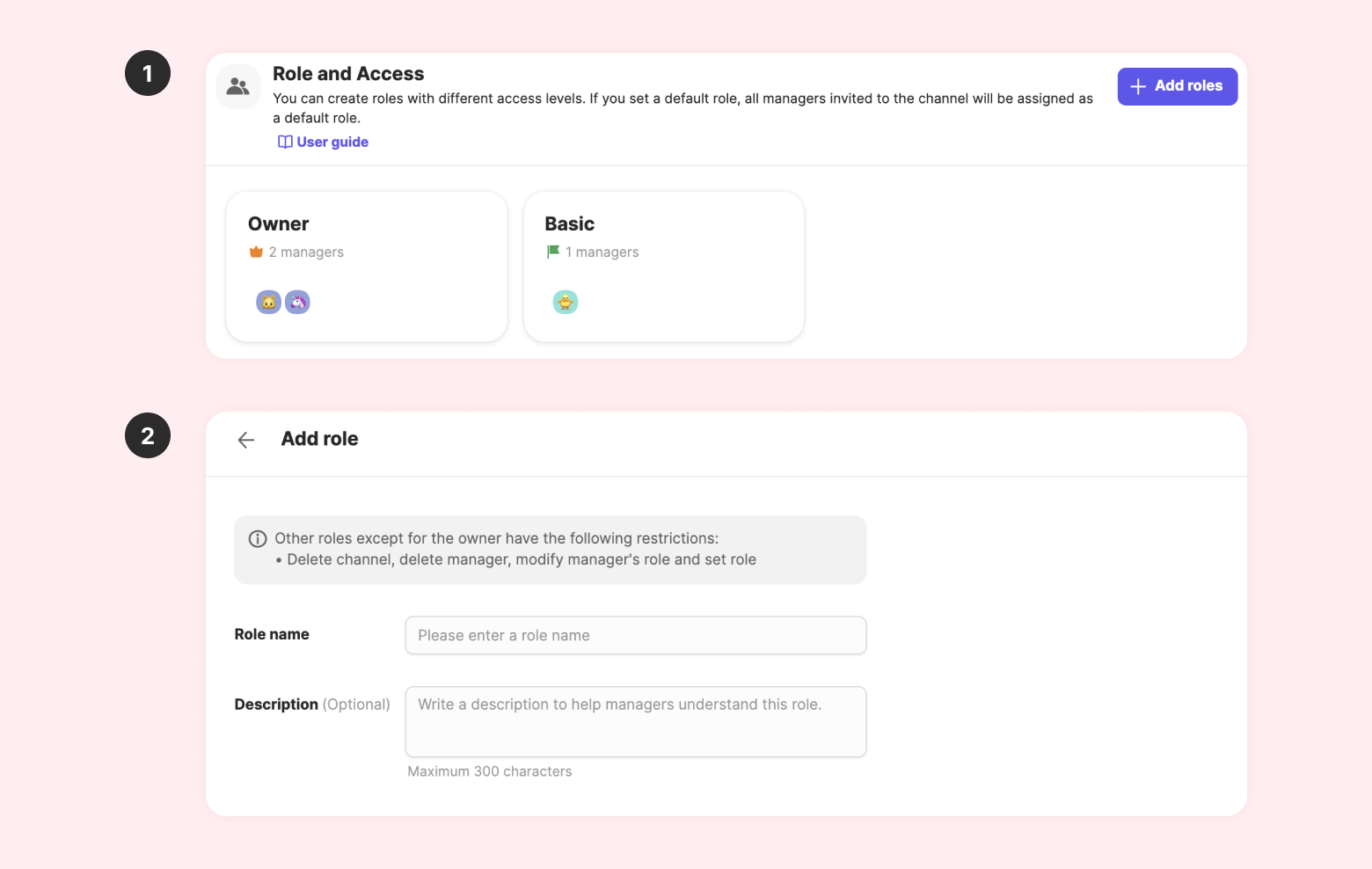Viewport: 1372px width, 869px height.
Task: Select the unicorn avatar under Owner
Action: (298, 303)
